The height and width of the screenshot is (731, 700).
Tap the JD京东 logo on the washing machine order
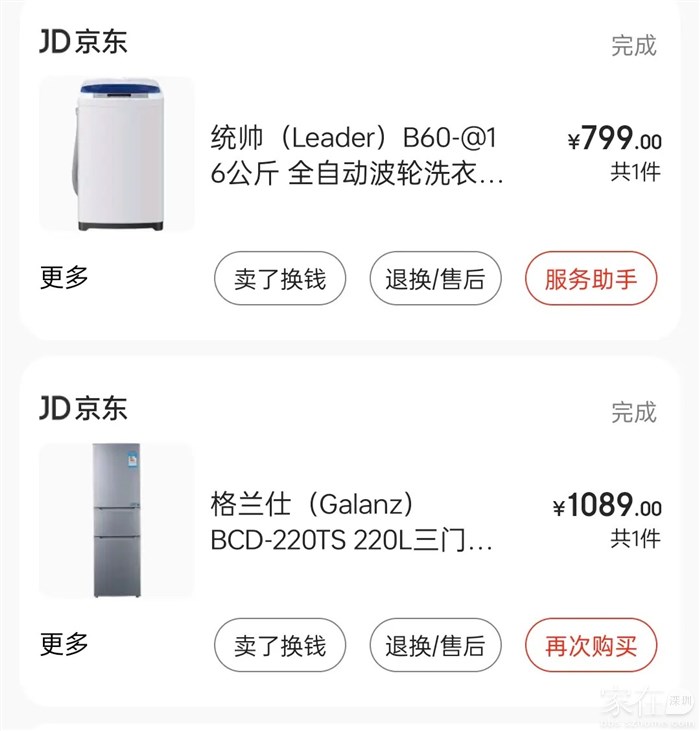84,42
